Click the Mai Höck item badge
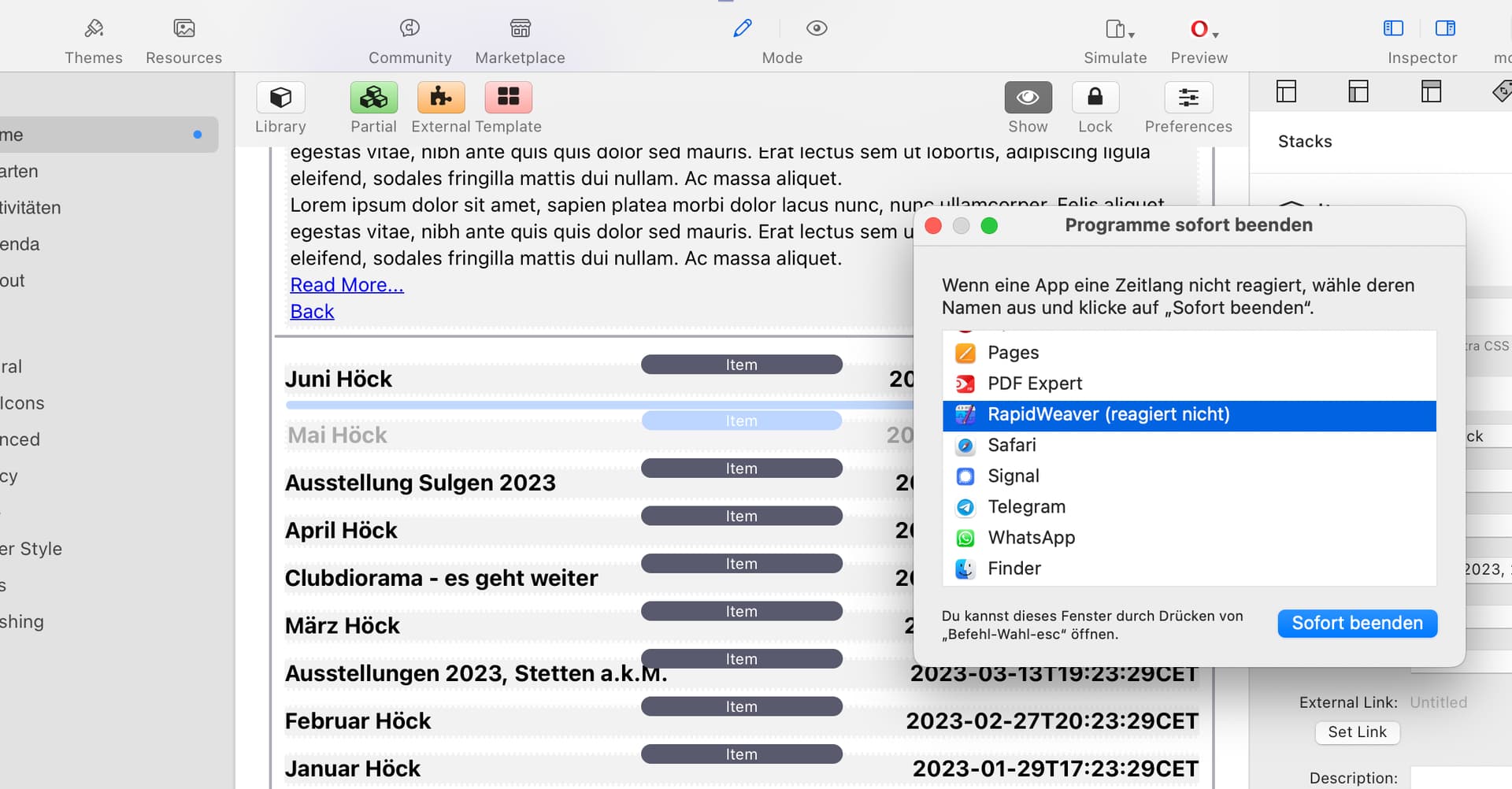 (741, 420)
